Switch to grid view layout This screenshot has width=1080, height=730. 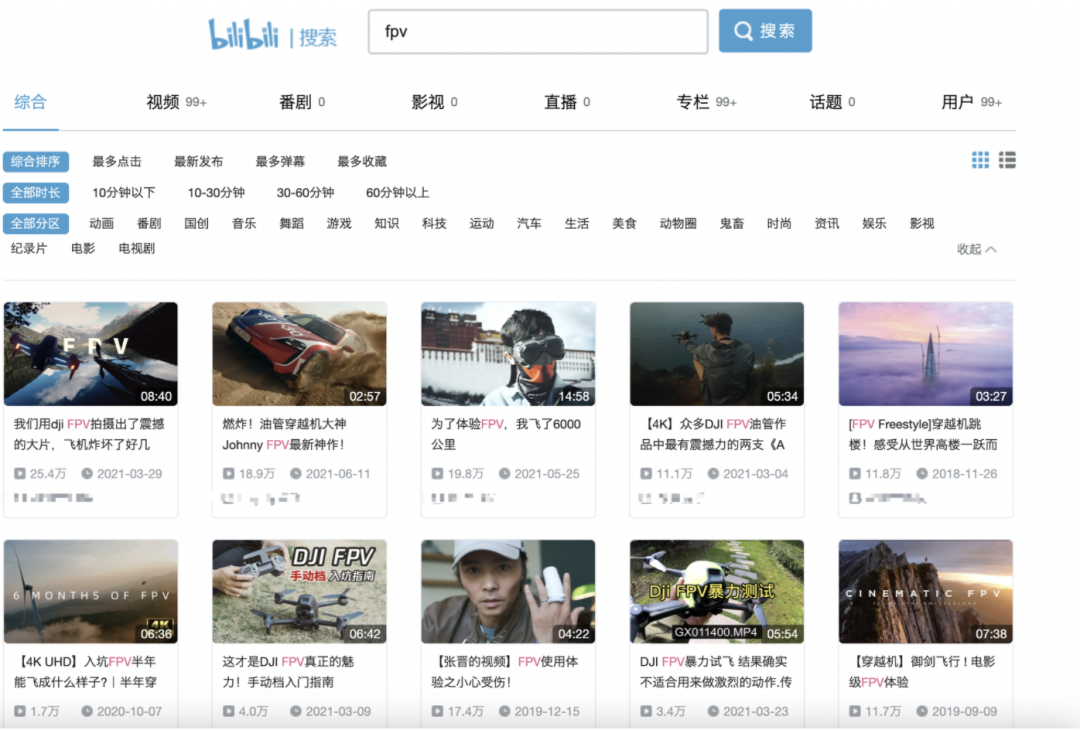(x=979, y=159)
